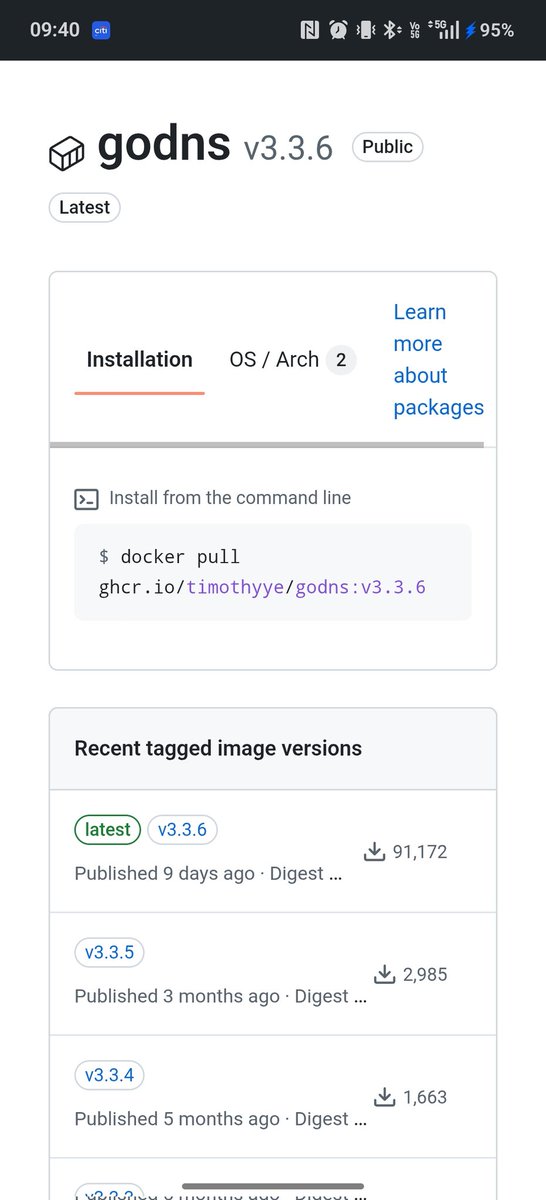The height and width of the screenshot is (1200, 546).
Task: Open Learn more about packages link
Action: [x=438, y=360]
